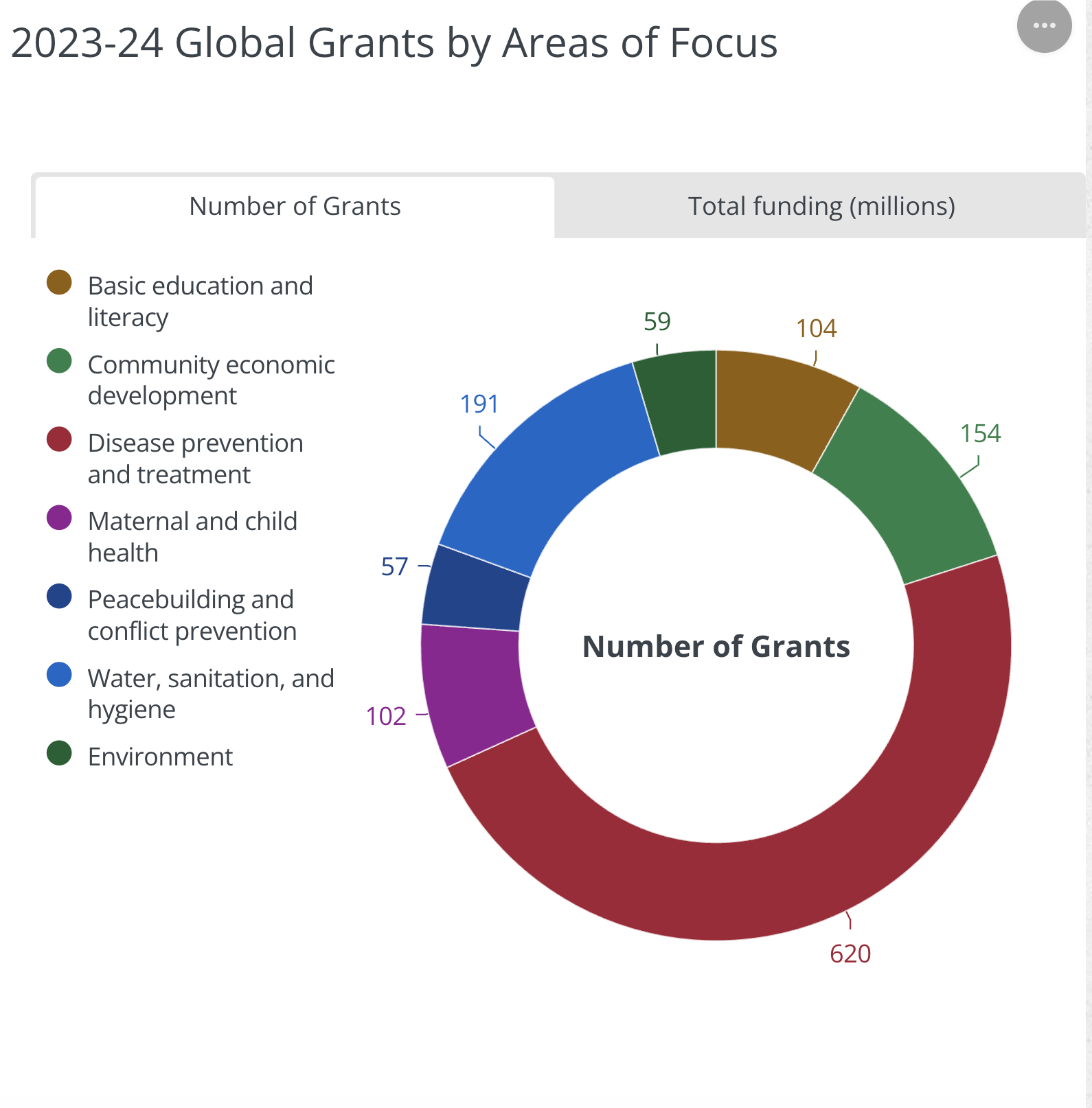Click the Maternal and child health legend dot
The image size is (1092, 1108).
[x=59, y=518]
